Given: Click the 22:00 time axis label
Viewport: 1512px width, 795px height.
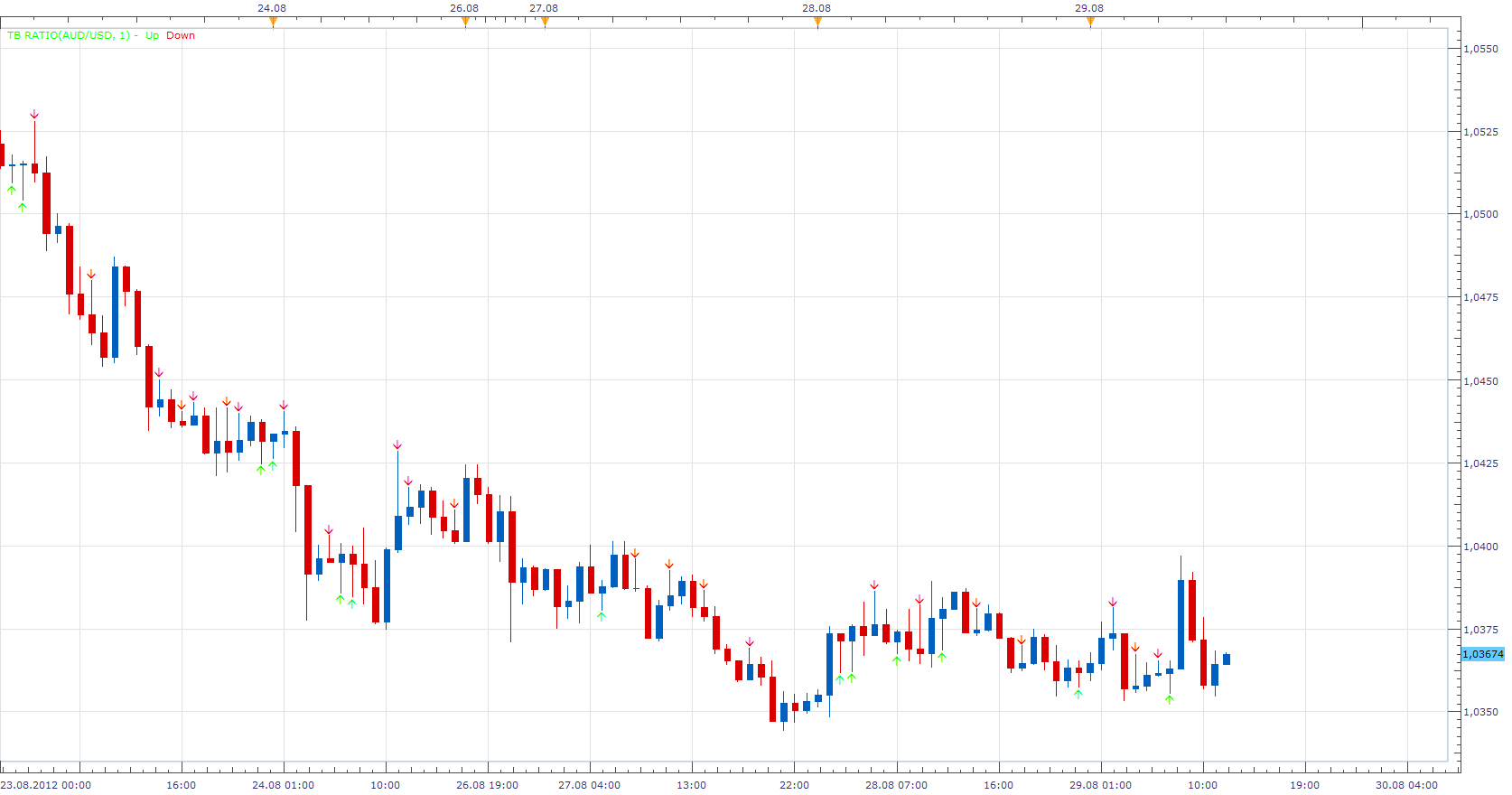Looking at the screenshot, I should [x=794, y=785].
